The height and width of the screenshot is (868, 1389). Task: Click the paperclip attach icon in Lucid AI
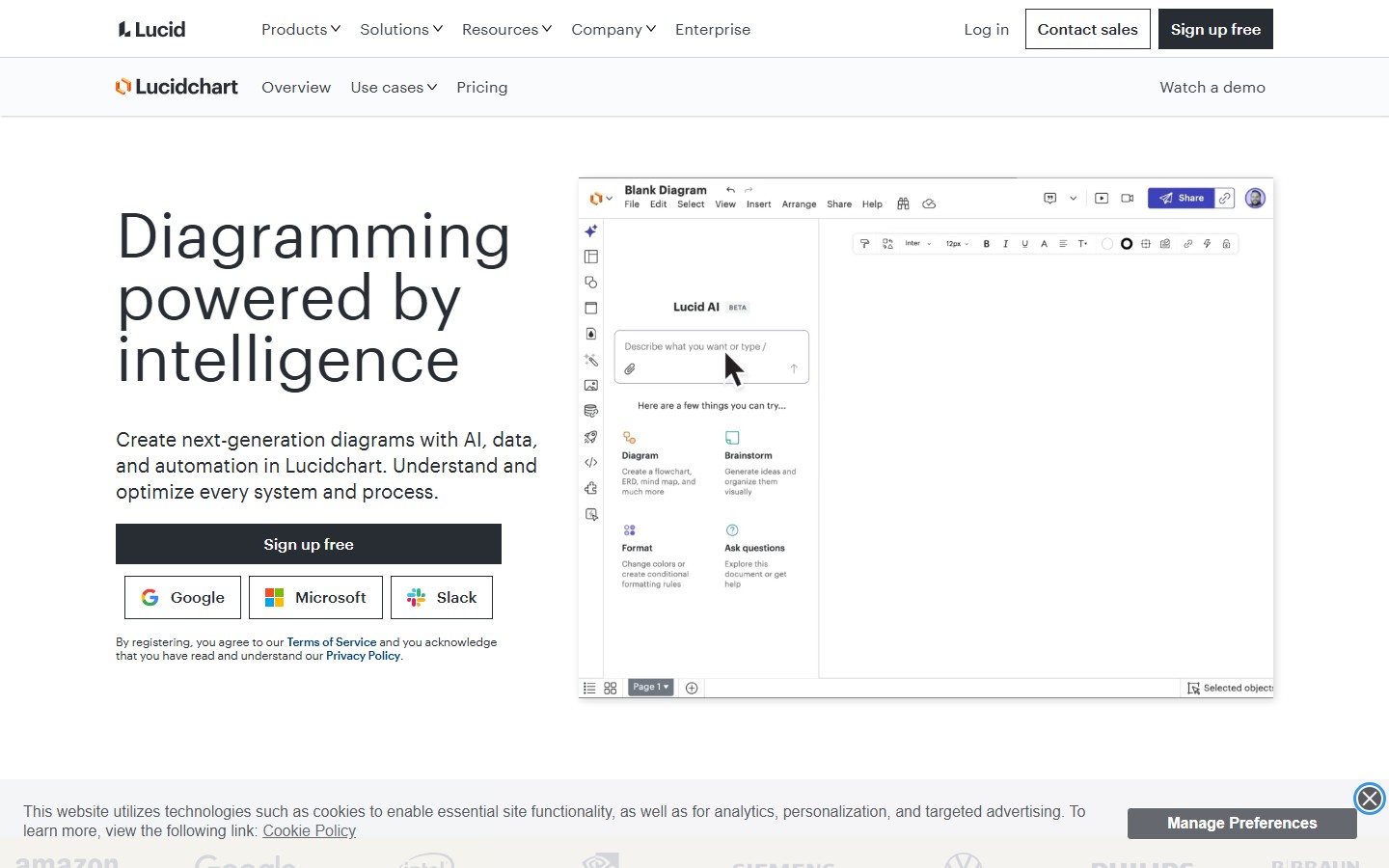point(630,368)
